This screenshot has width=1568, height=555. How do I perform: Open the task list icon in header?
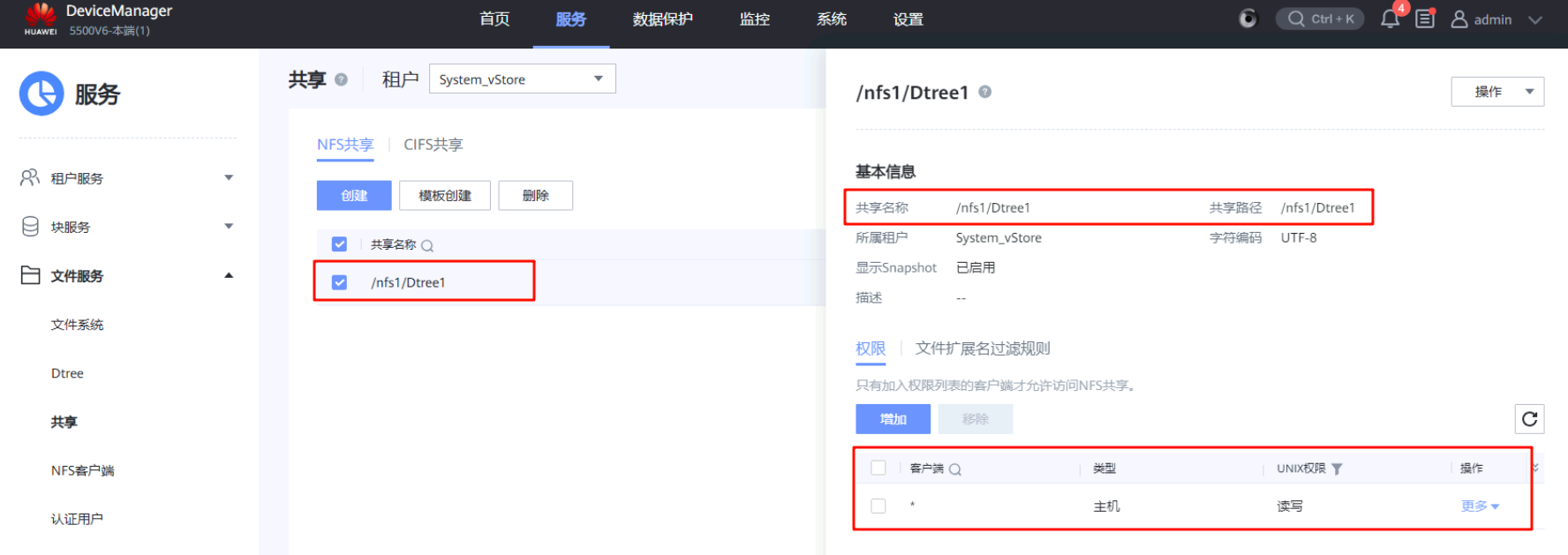pyautogui.click(x=1425, y=19)
